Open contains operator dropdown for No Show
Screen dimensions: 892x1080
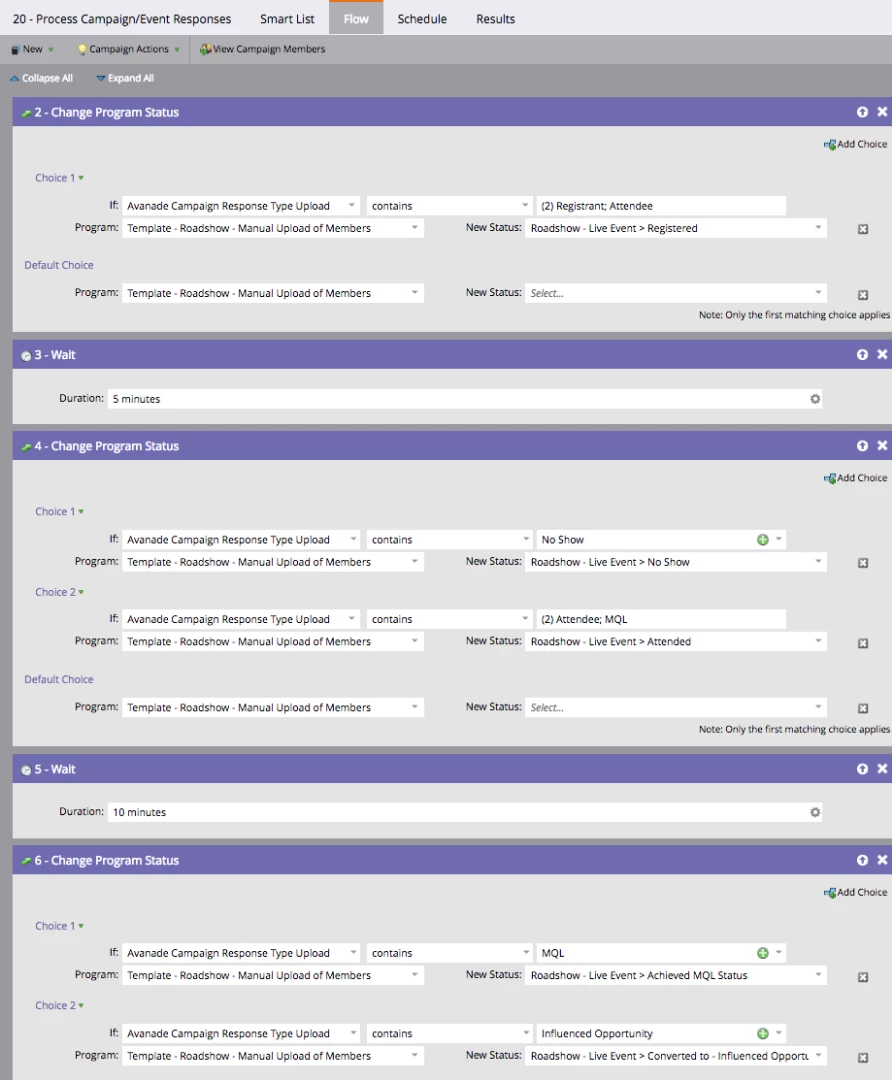pyautogui.click(x=450, y=539)
